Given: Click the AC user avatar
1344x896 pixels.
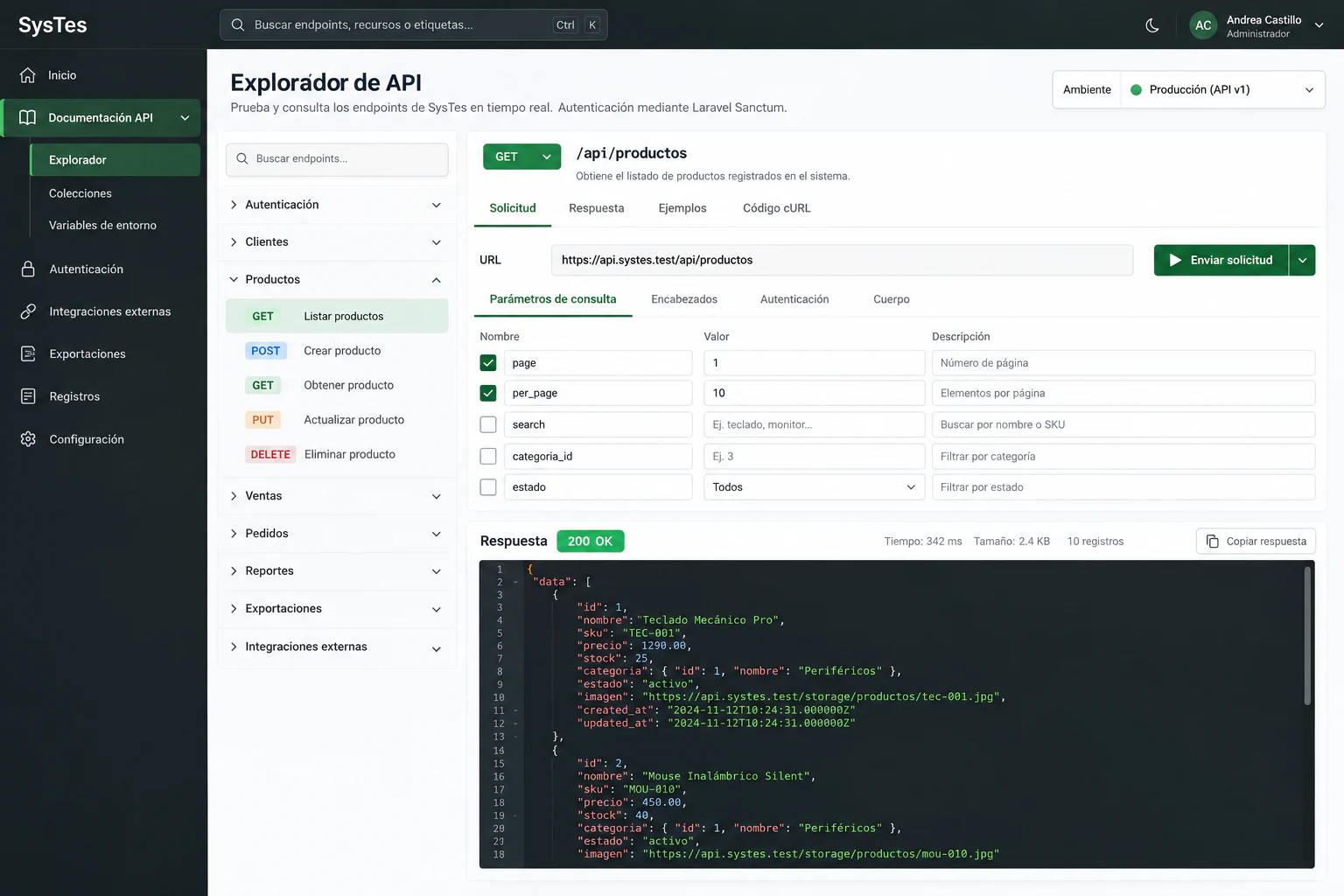Looking at the screenshot, I should [1203, 25].
